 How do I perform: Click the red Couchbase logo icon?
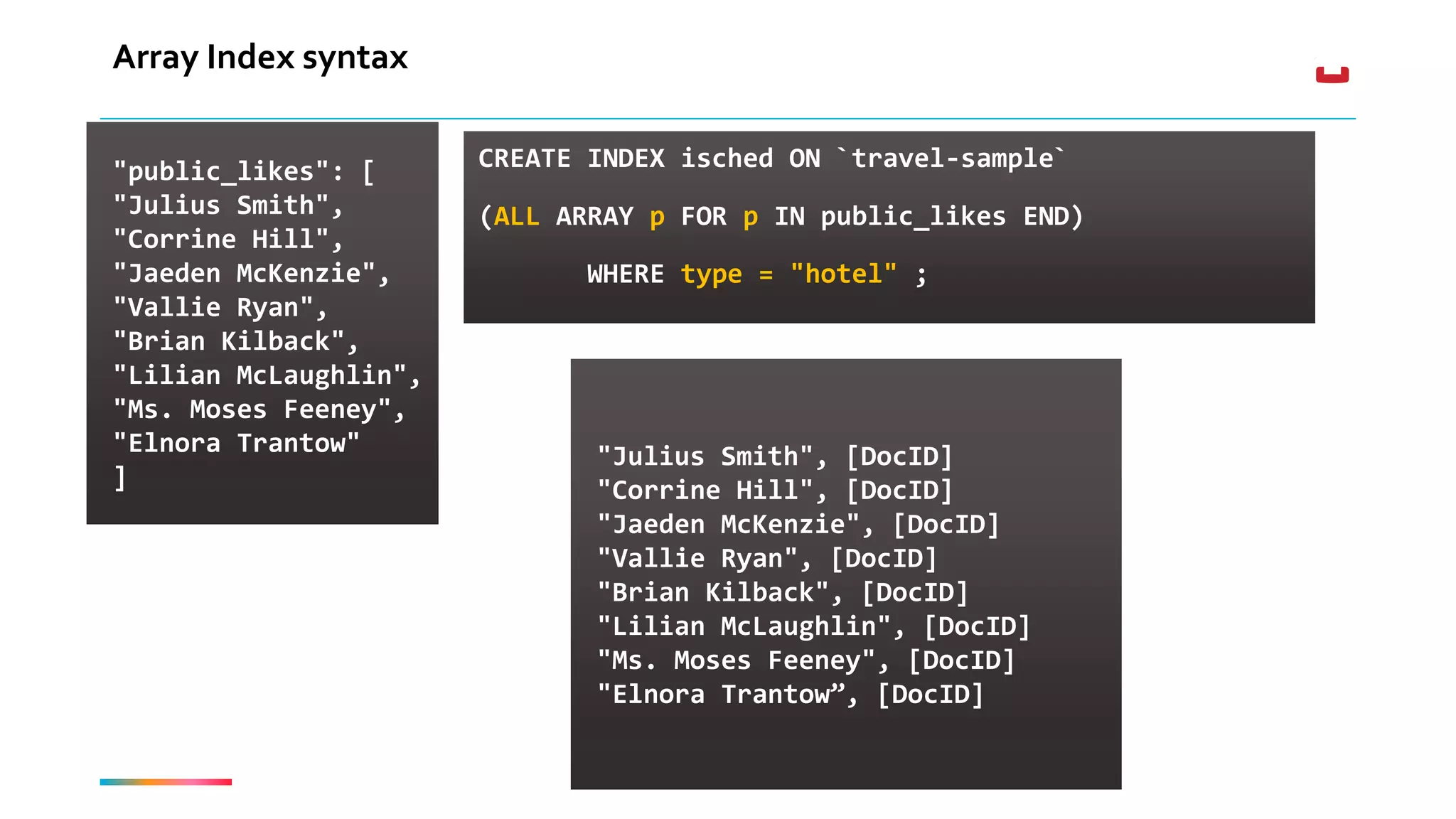pos(1332,74)
